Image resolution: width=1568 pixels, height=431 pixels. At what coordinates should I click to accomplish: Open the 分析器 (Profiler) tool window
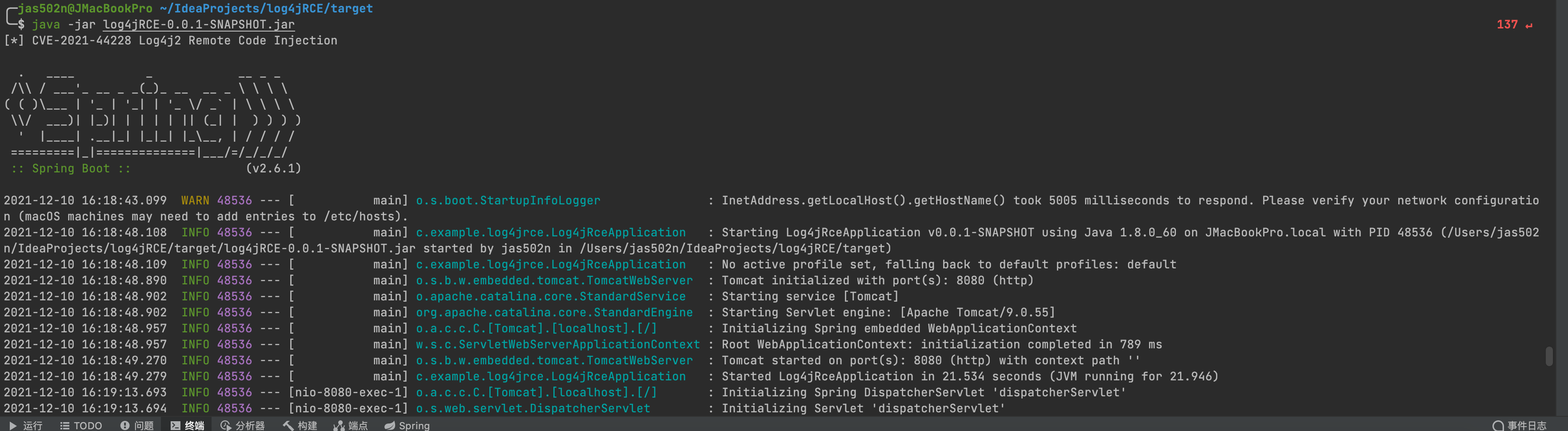pos(243,425)
